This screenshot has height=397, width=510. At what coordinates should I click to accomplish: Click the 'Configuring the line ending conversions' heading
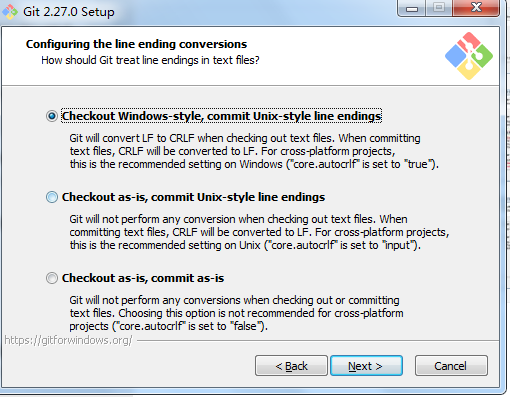[x=136, y=44]
